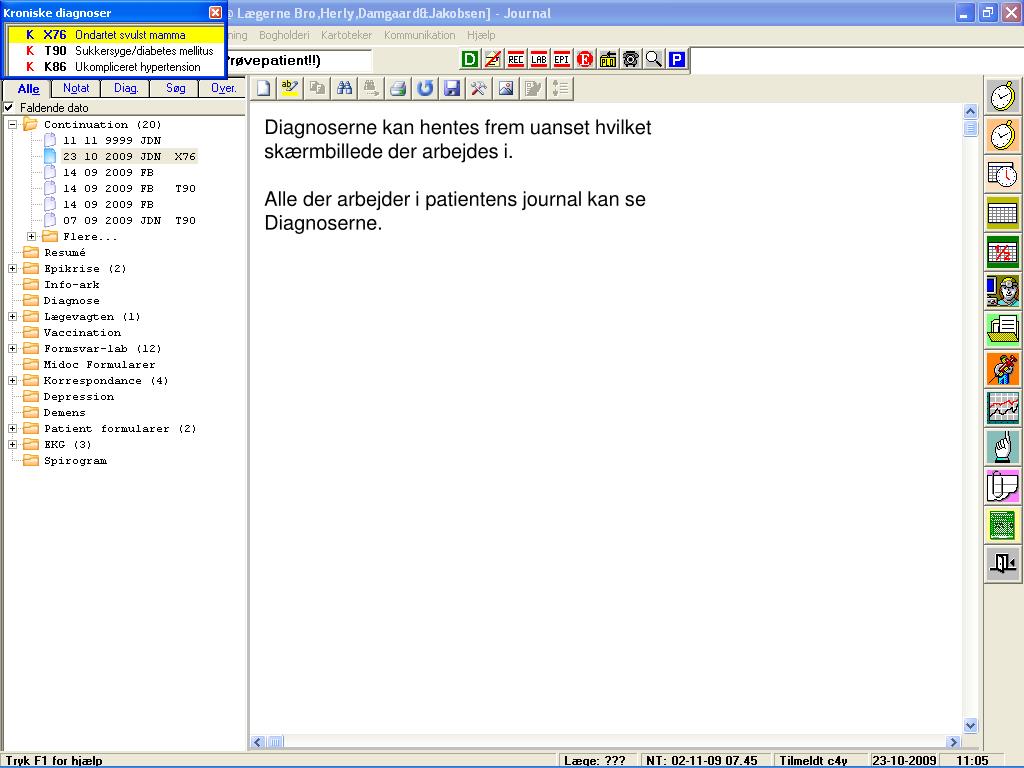Select T90 Sukkersyge/diabetes mellitus diagnosis

[x=116, y=51]
